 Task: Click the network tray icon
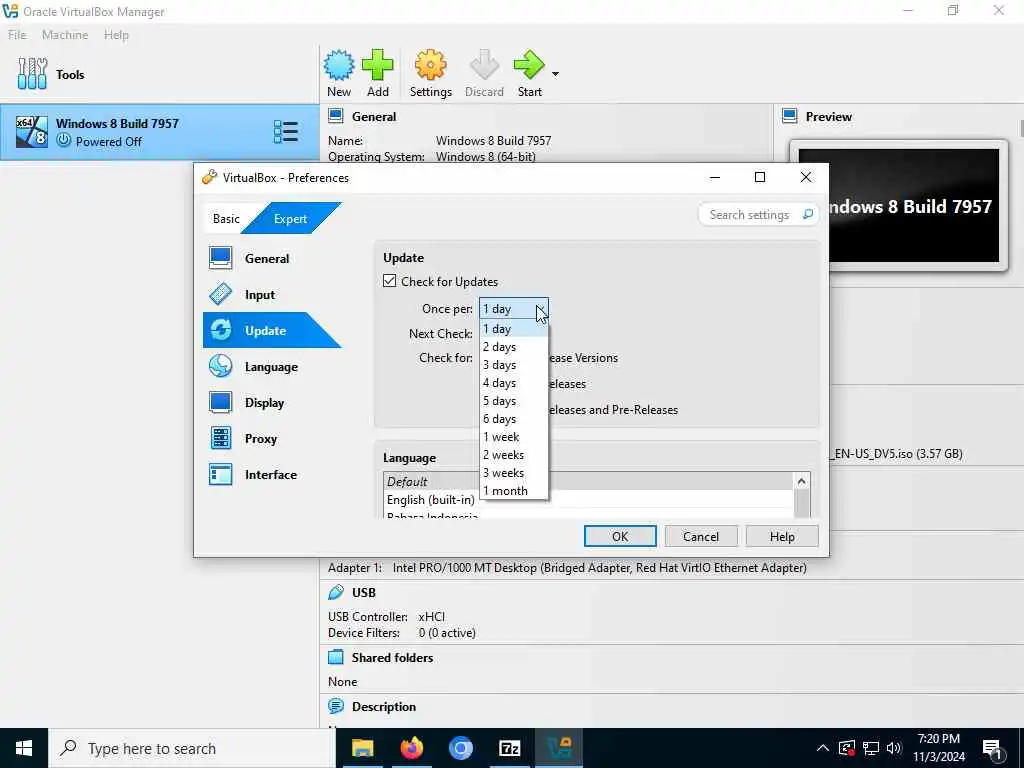coord(871,748)
